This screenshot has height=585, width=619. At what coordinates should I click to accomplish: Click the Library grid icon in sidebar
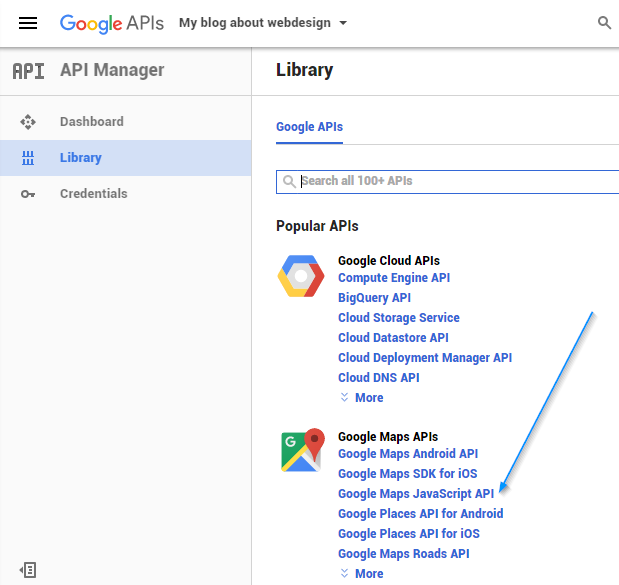[28, 158]
